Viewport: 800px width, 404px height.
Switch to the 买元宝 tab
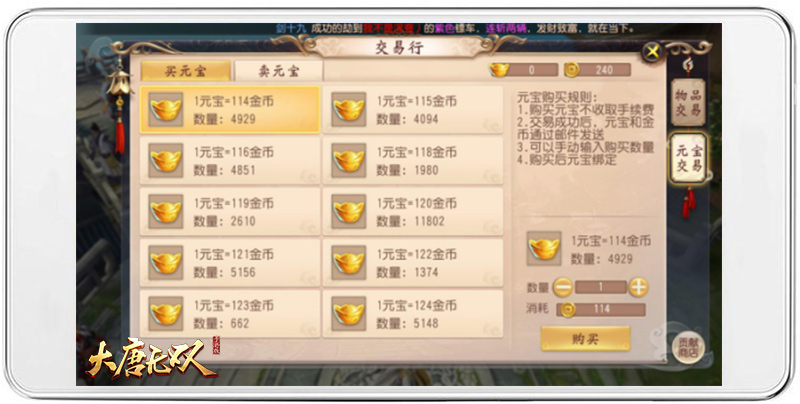point(186,71)
